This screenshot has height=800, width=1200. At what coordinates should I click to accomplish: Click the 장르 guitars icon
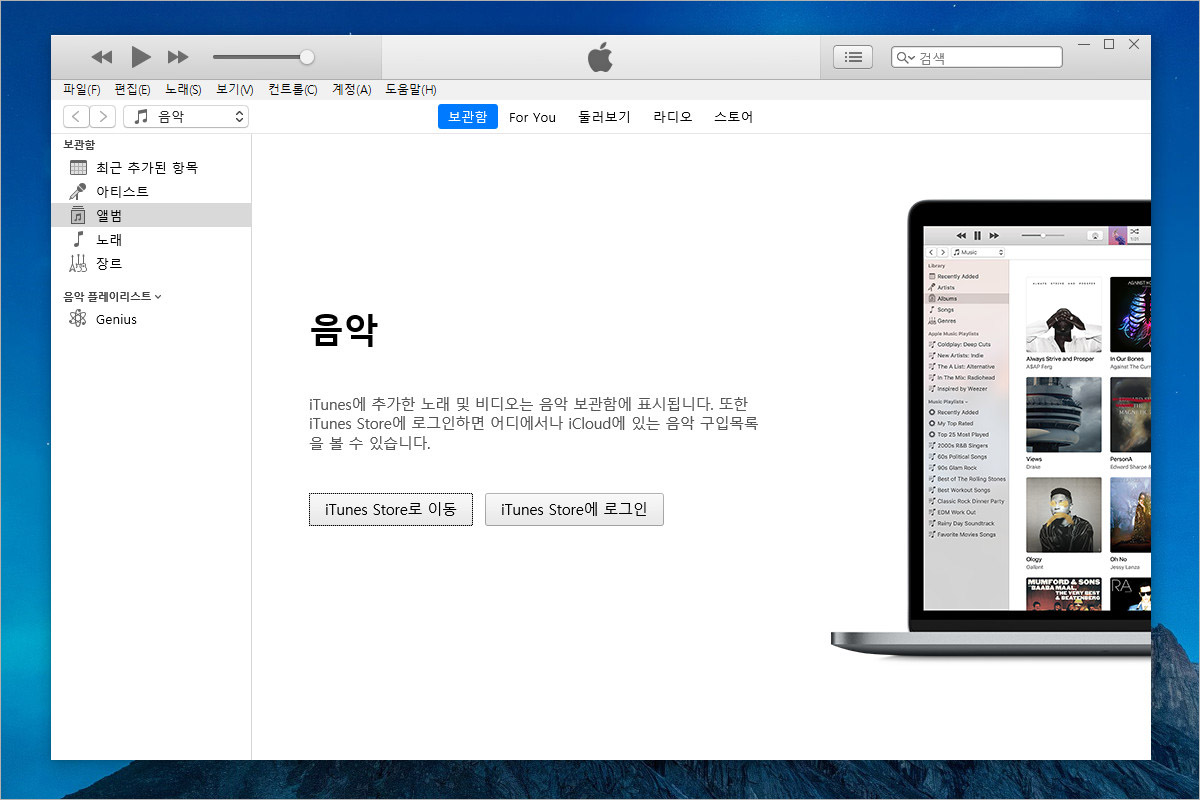click(x=78, y=263)
